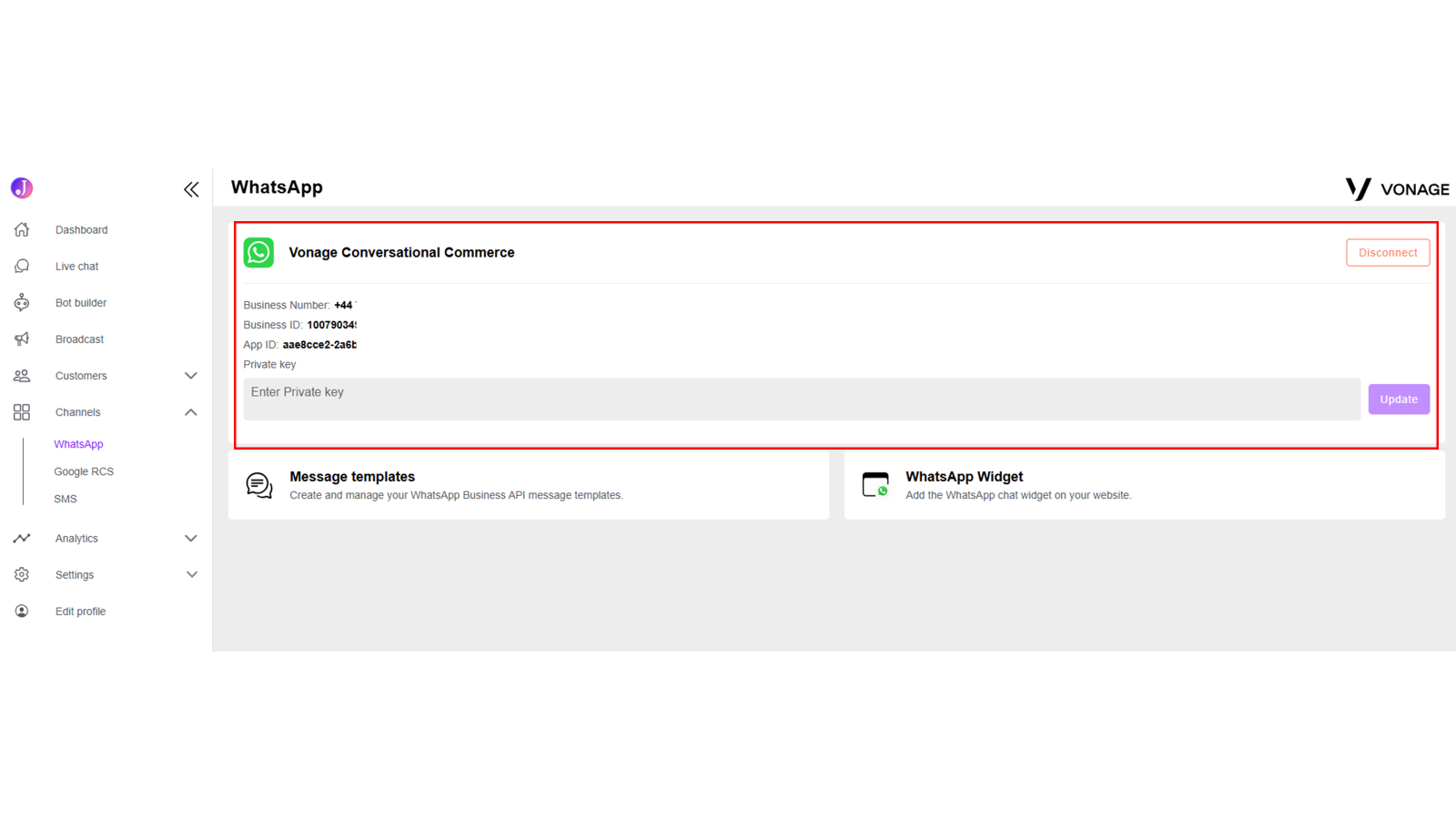This screenshot has height=819, width=1456.
Task: Click the Disconnect button
Action: (x=1388, y=252)
